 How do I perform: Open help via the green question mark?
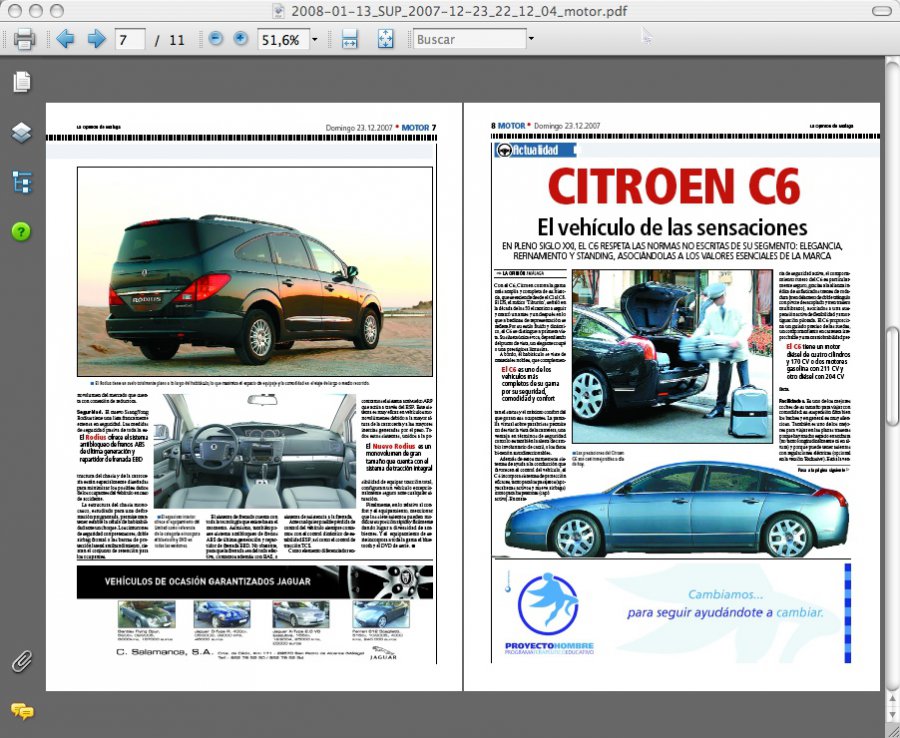click(x=21, y=231)
